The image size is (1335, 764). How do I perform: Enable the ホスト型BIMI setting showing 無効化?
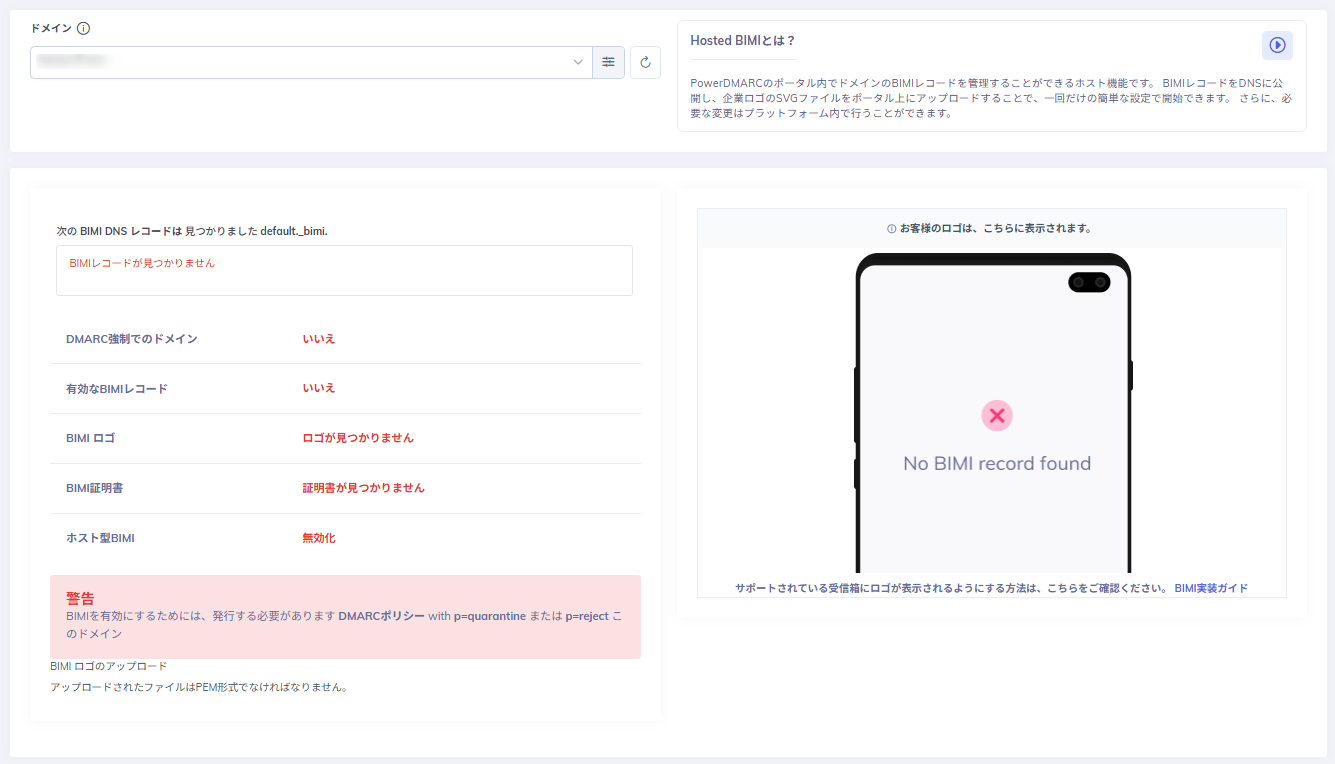318,537
